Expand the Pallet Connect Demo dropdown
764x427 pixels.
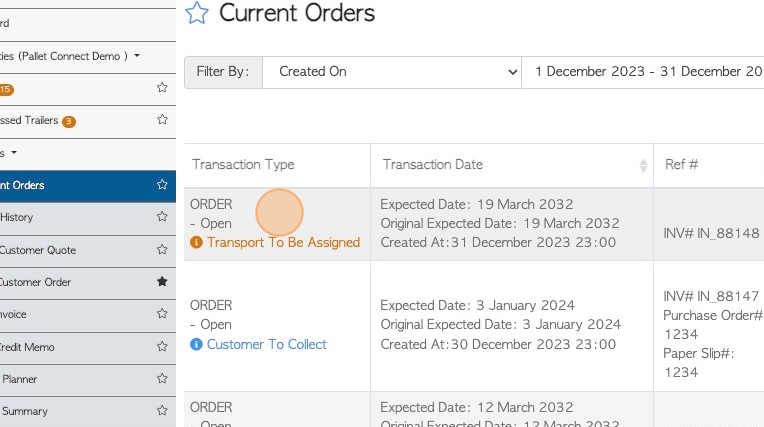(137, 56)
